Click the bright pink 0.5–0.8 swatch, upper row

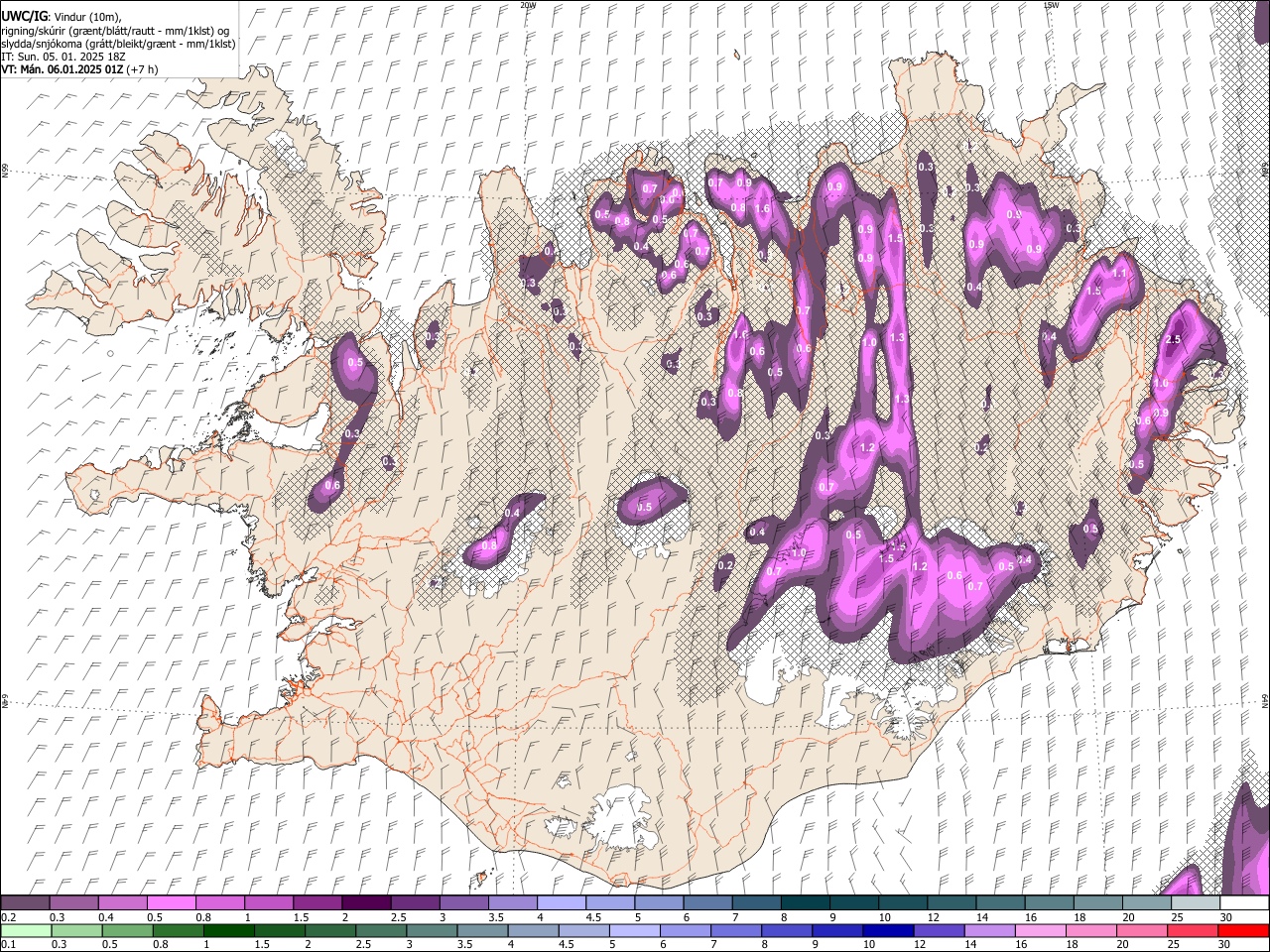pyautogui.click(x=171, y=902)
